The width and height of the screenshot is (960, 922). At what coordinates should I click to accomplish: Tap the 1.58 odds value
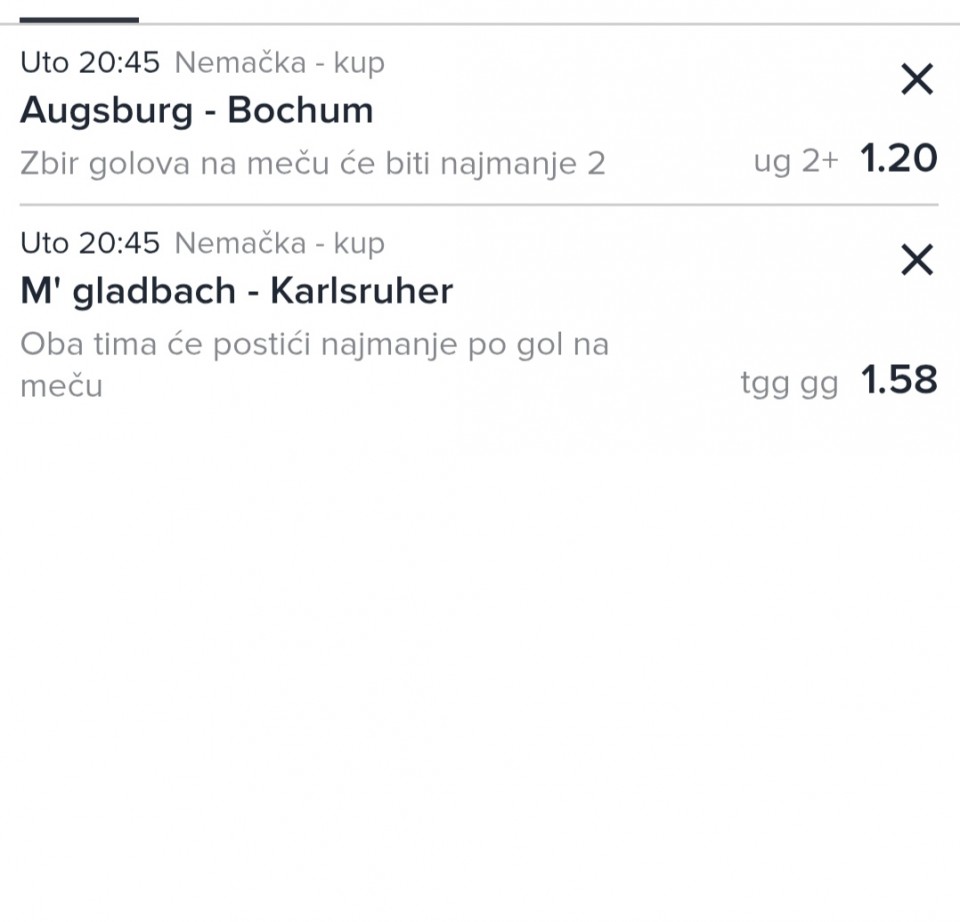[x=899, y=380]
